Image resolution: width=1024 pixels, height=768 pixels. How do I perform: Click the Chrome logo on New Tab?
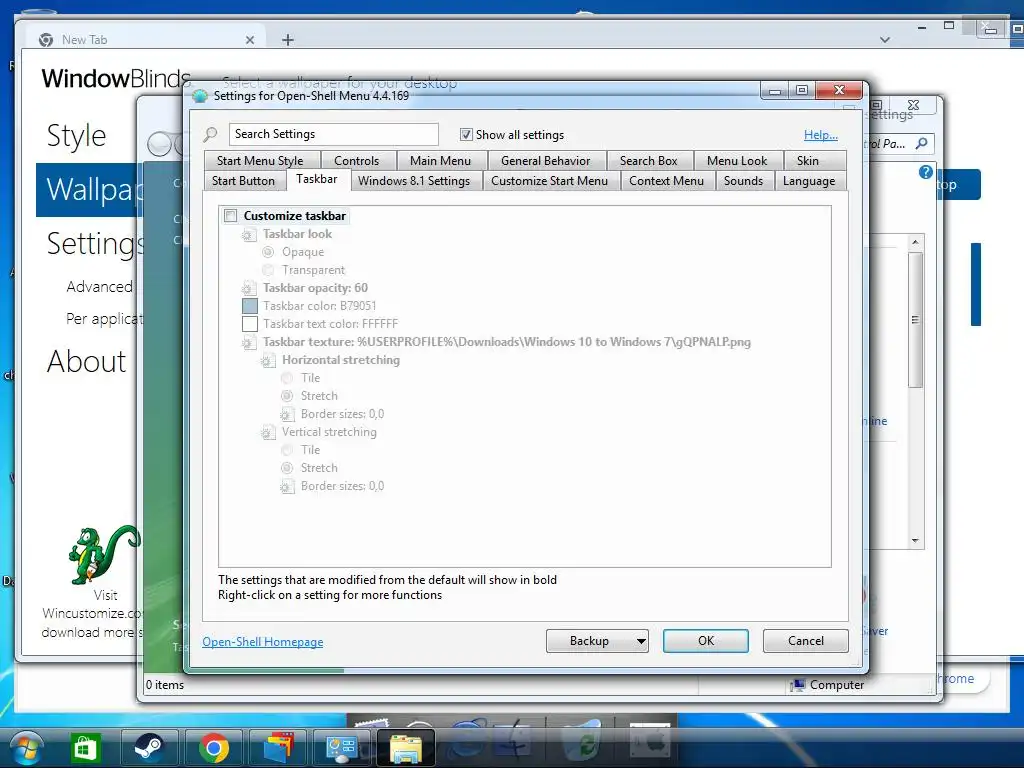click(46, 40)
